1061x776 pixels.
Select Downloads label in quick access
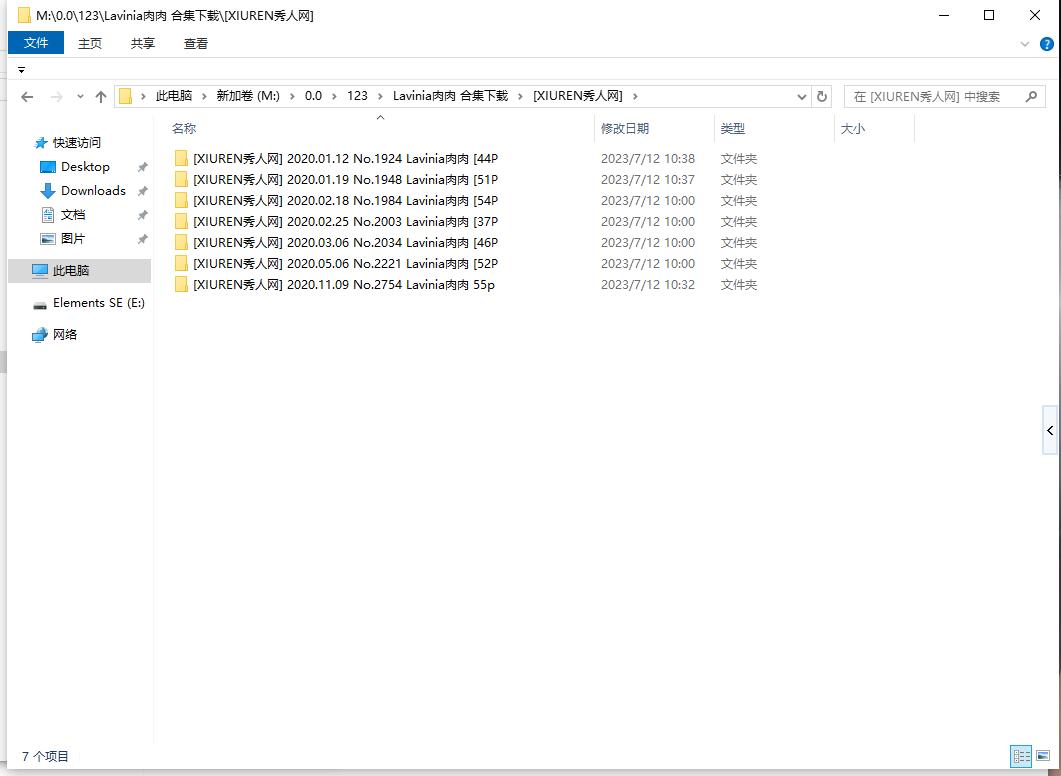click(93, 191)
